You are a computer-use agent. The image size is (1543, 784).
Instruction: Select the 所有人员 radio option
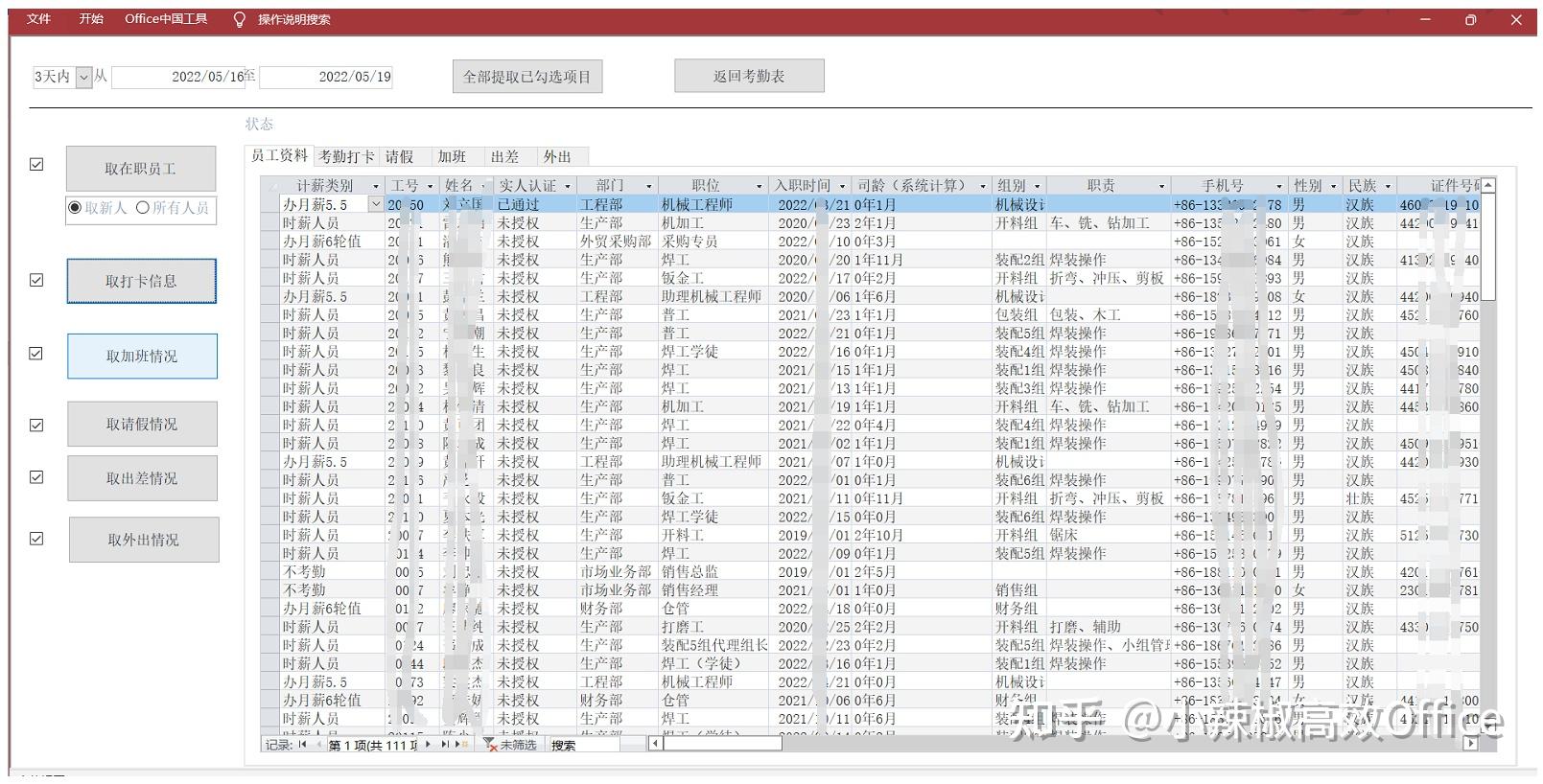pyautogui.click(x=143, y=207)
